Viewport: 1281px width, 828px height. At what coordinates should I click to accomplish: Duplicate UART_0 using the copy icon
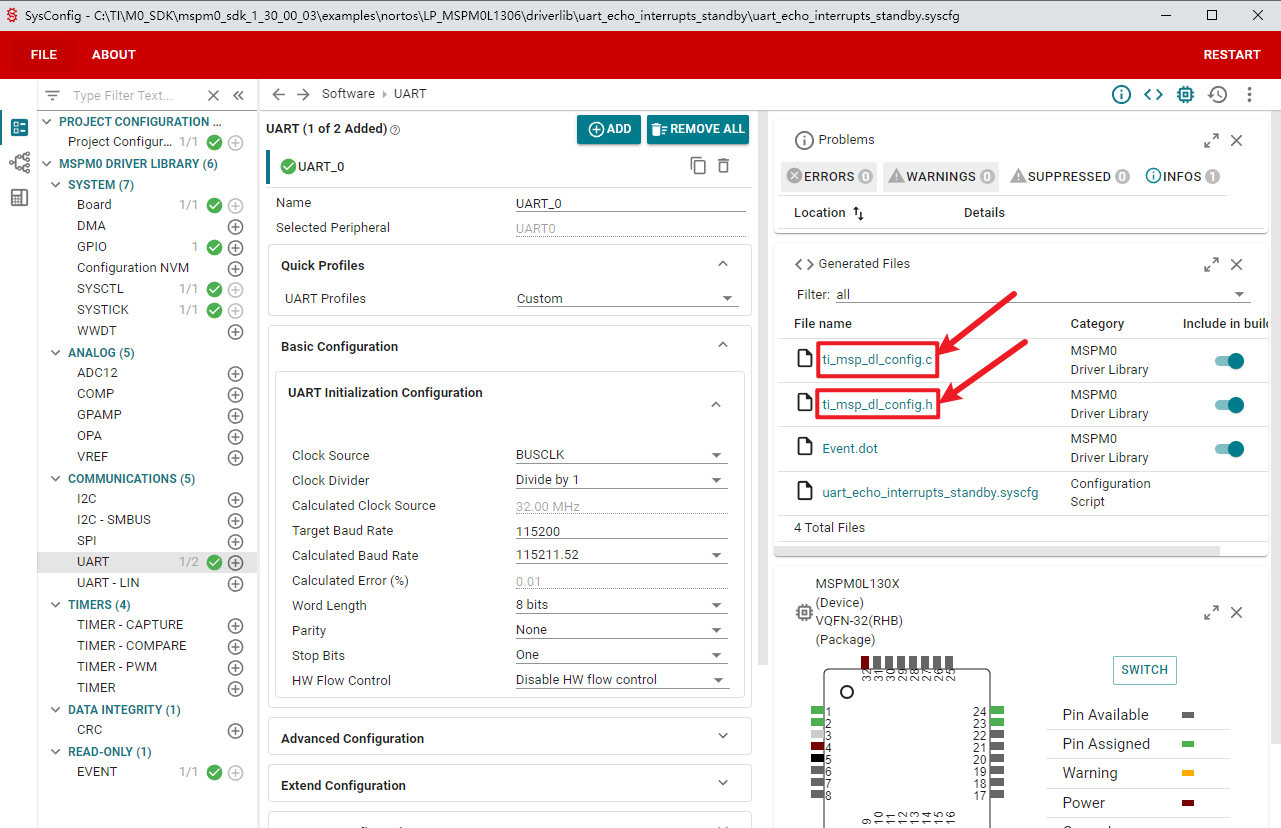click(x=698, y=166)
